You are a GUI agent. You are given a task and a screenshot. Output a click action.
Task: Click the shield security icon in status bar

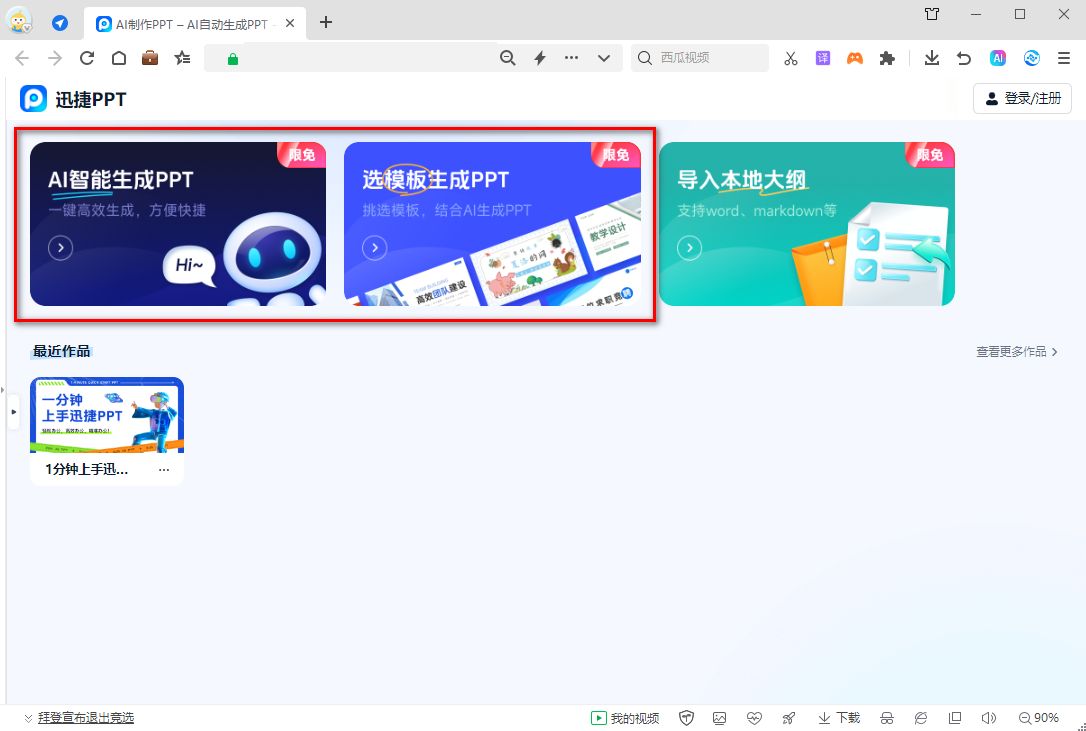click(x=686, y=718)
